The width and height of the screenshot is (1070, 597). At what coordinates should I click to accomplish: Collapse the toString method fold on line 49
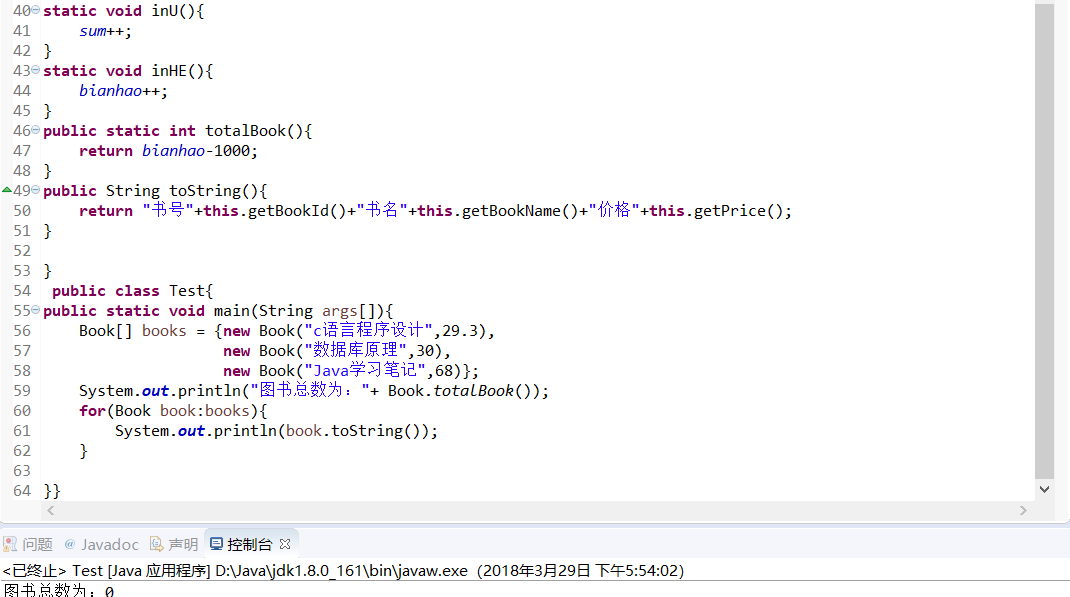tap(35, 190)
